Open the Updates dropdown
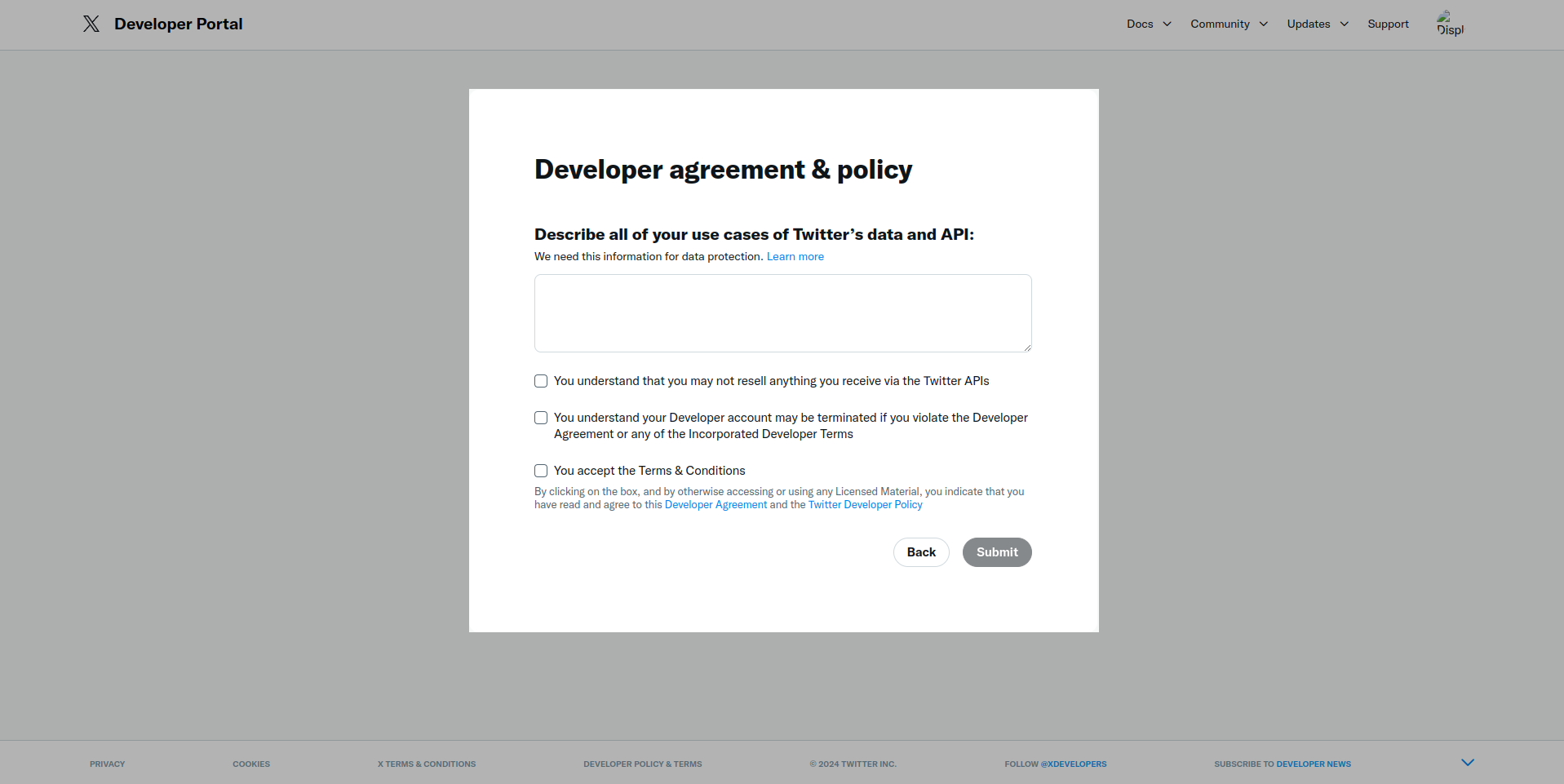Screen dimensions: 1564x784 coord(1318,24)
